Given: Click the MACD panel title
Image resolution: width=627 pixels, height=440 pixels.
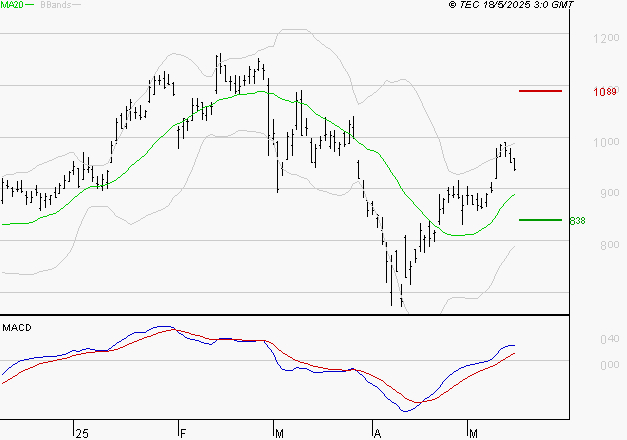Looking at the screenshot, I should (17, 328).
